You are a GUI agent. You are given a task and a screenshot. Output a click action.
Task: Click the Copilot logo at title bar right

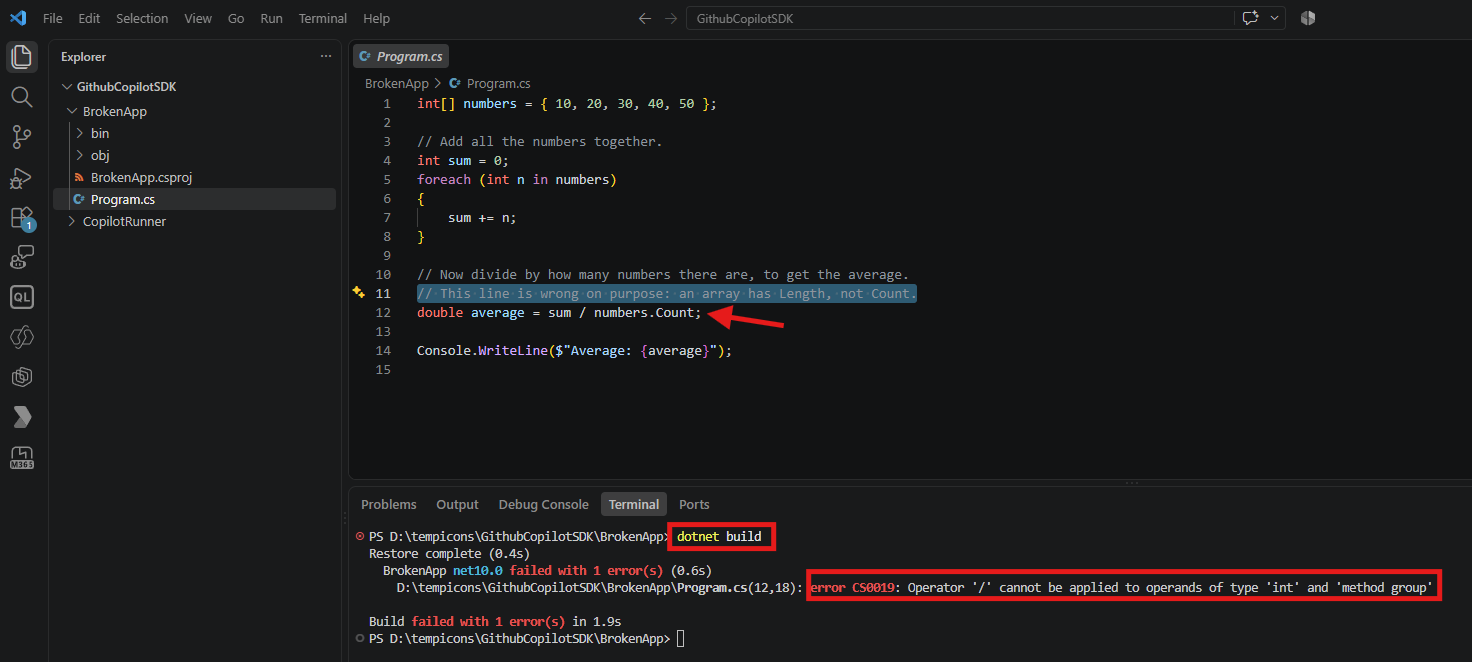click(x=1308, y=18)
